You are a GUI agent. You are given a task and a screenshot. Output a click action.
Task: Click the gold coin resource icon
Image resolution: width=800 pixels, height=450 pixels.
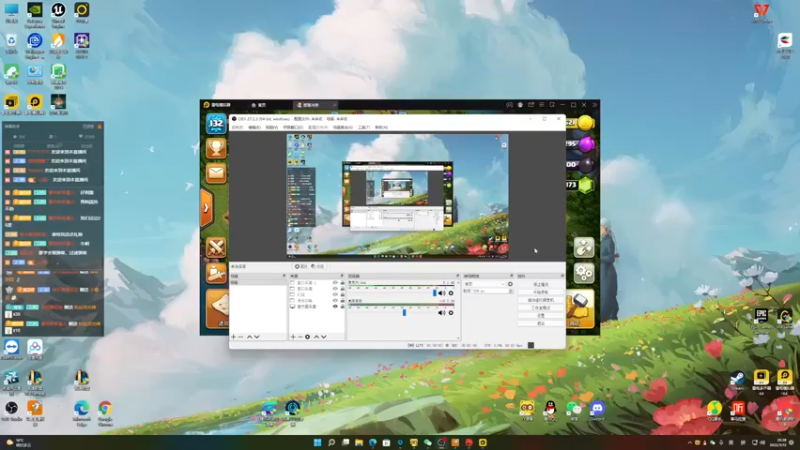586,123
